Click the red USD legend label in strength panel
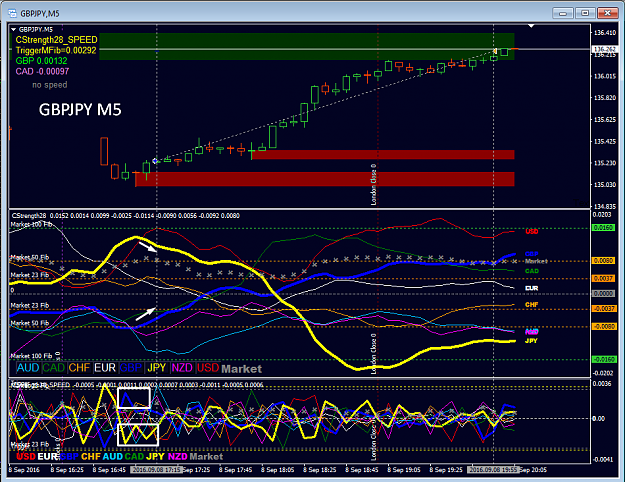 click(208, 368)
